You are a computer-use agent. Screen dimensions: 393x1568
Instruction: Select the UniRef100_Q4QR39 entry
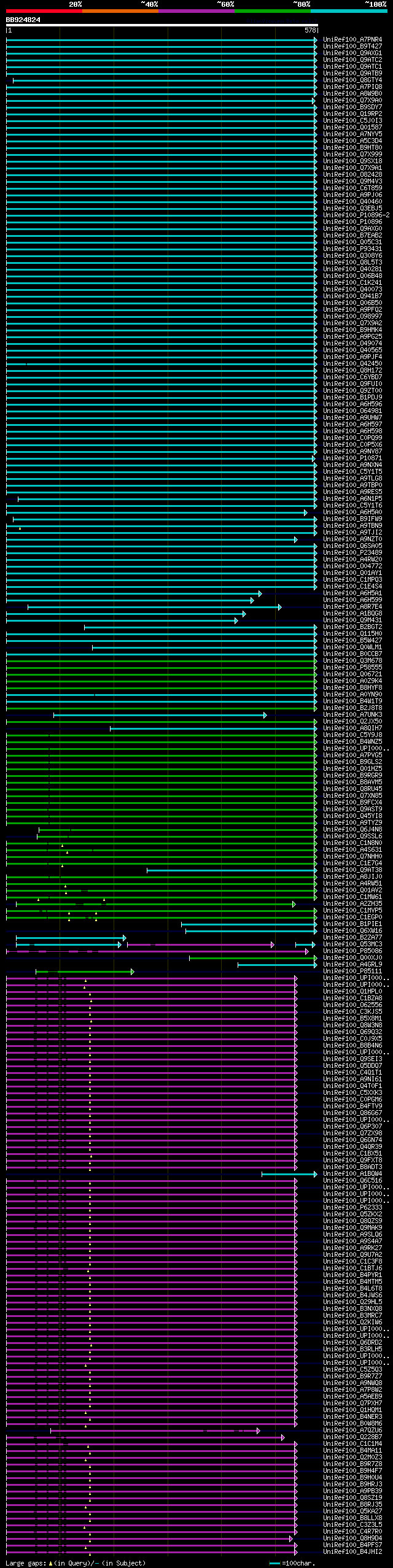coord(352,1147)
